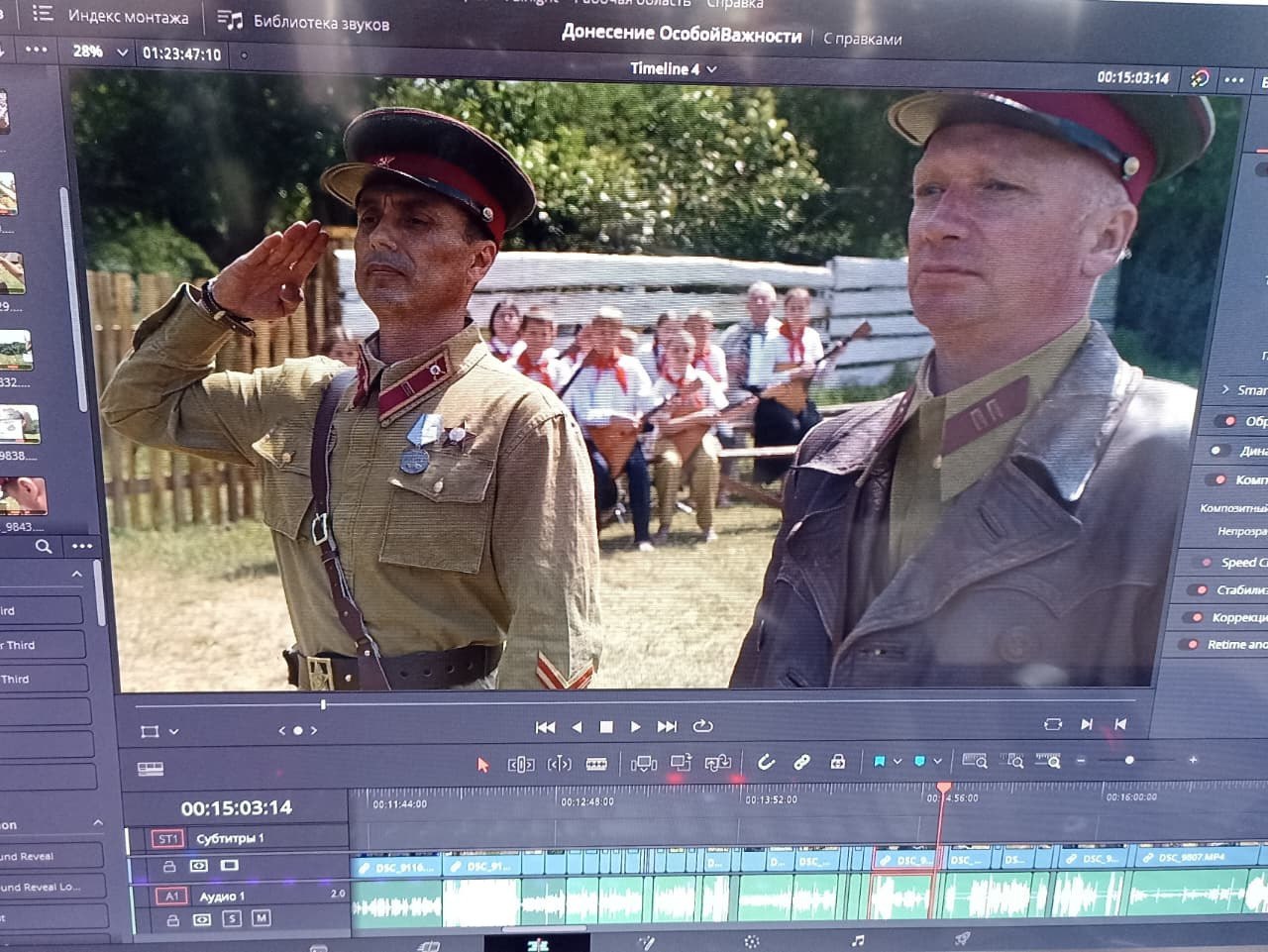Click the source timecode 01:23:47:10

click(181, 53)
